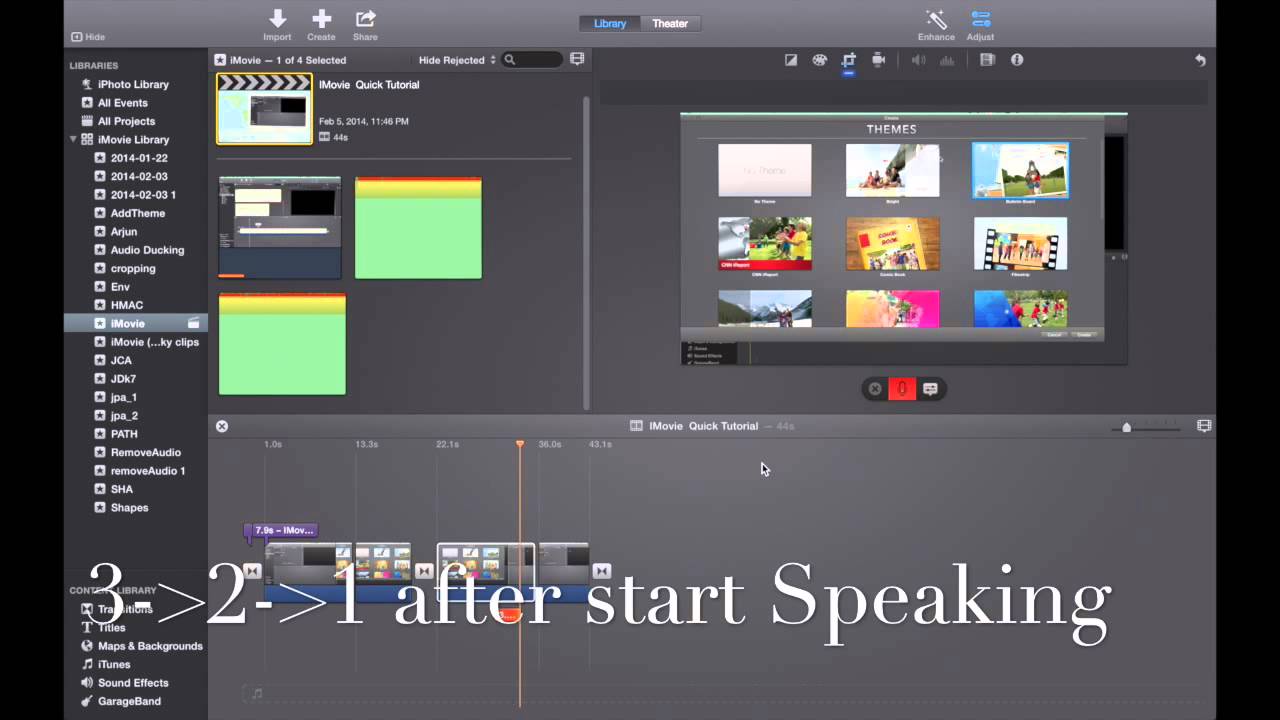The image size is (1280, 720).
Task: Open the stabilization camera tool
Action: [878, 60]
